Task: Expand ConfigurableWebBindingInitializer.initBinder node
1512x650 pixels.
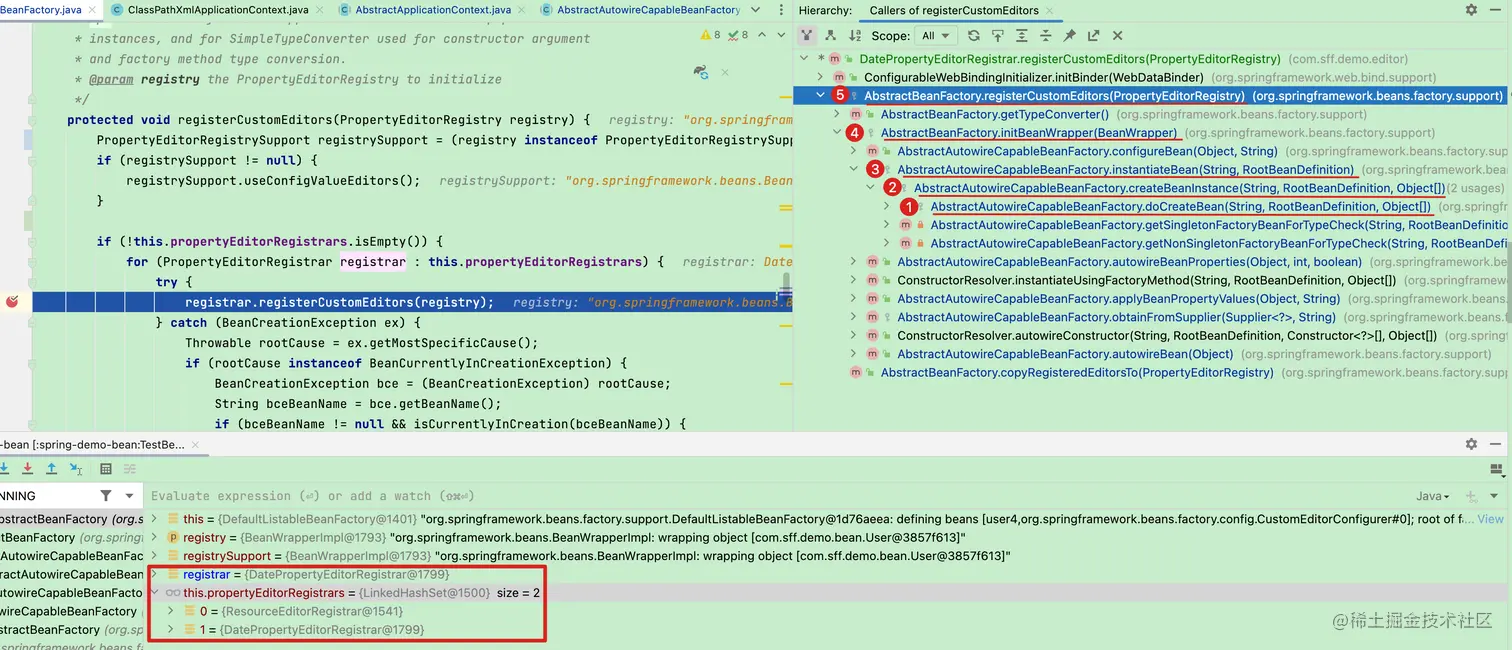Action: click(821, 78)
